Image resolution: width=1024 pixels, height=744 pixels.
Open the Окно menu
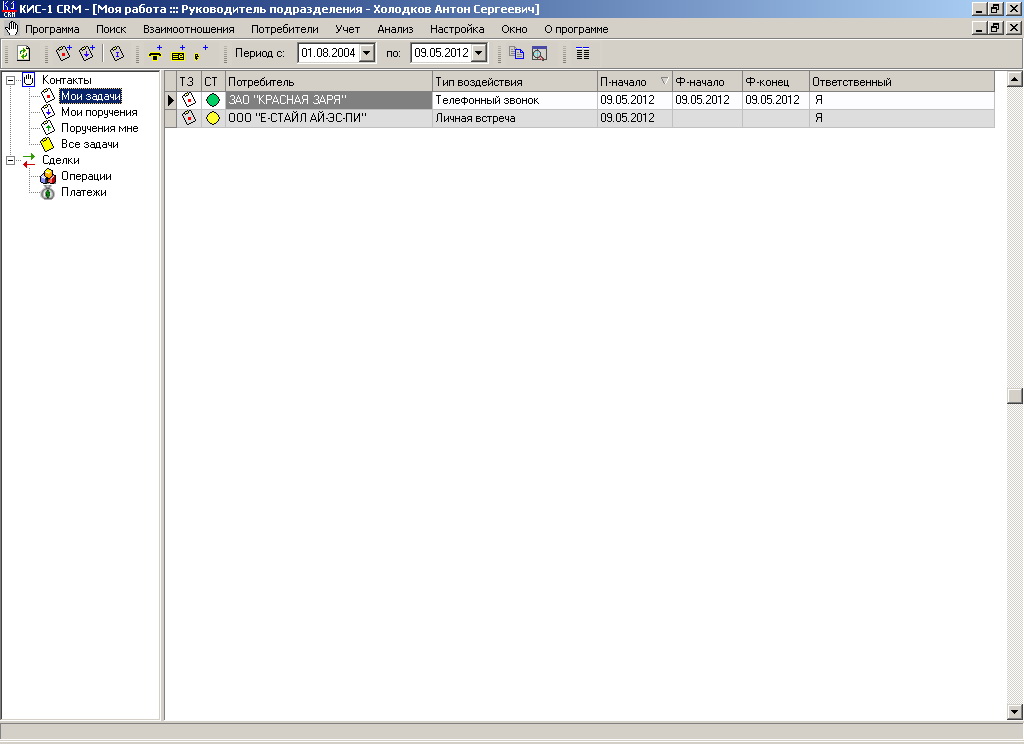514,29
